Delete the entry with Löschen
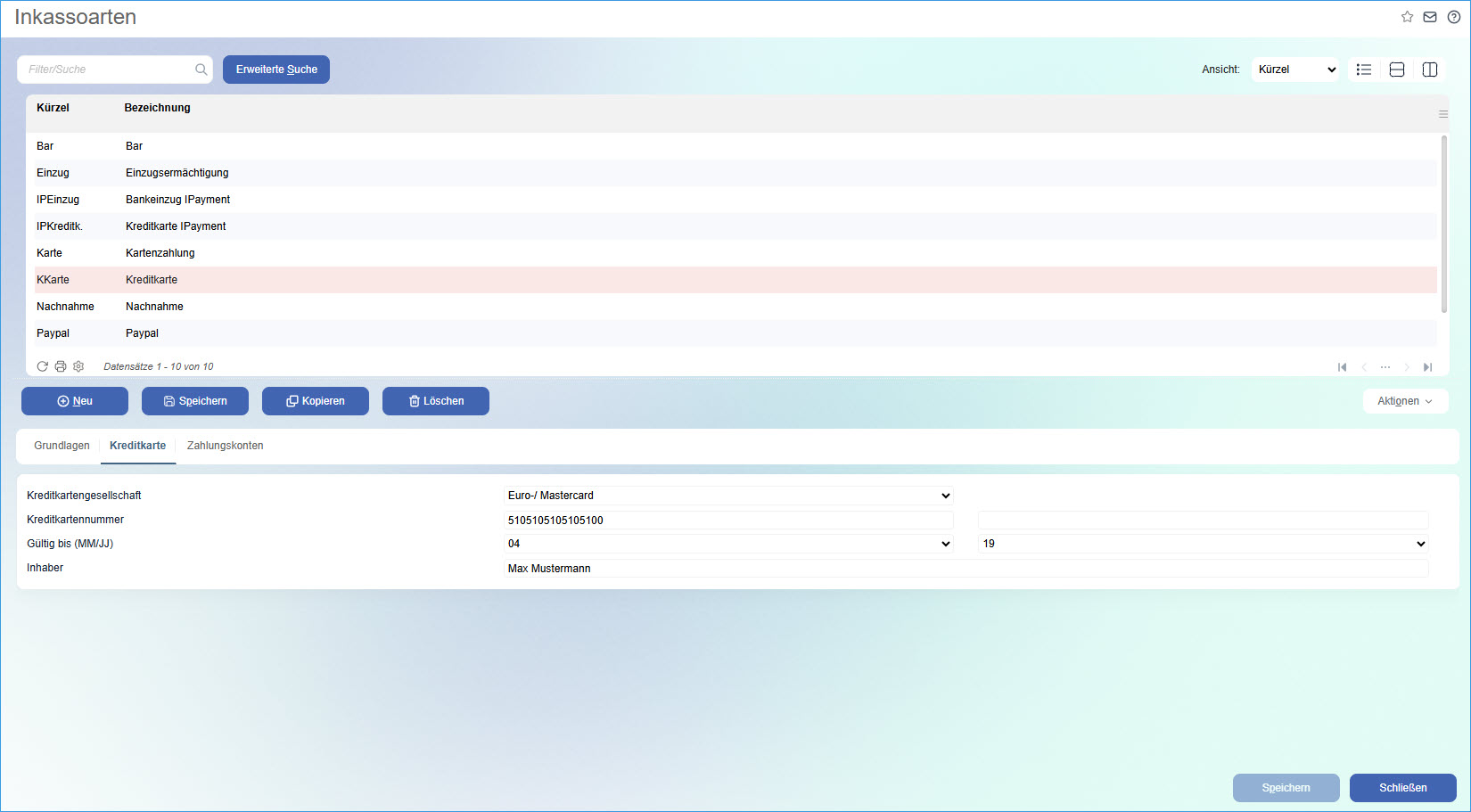 pyautogui.click(x=436, y=401)
